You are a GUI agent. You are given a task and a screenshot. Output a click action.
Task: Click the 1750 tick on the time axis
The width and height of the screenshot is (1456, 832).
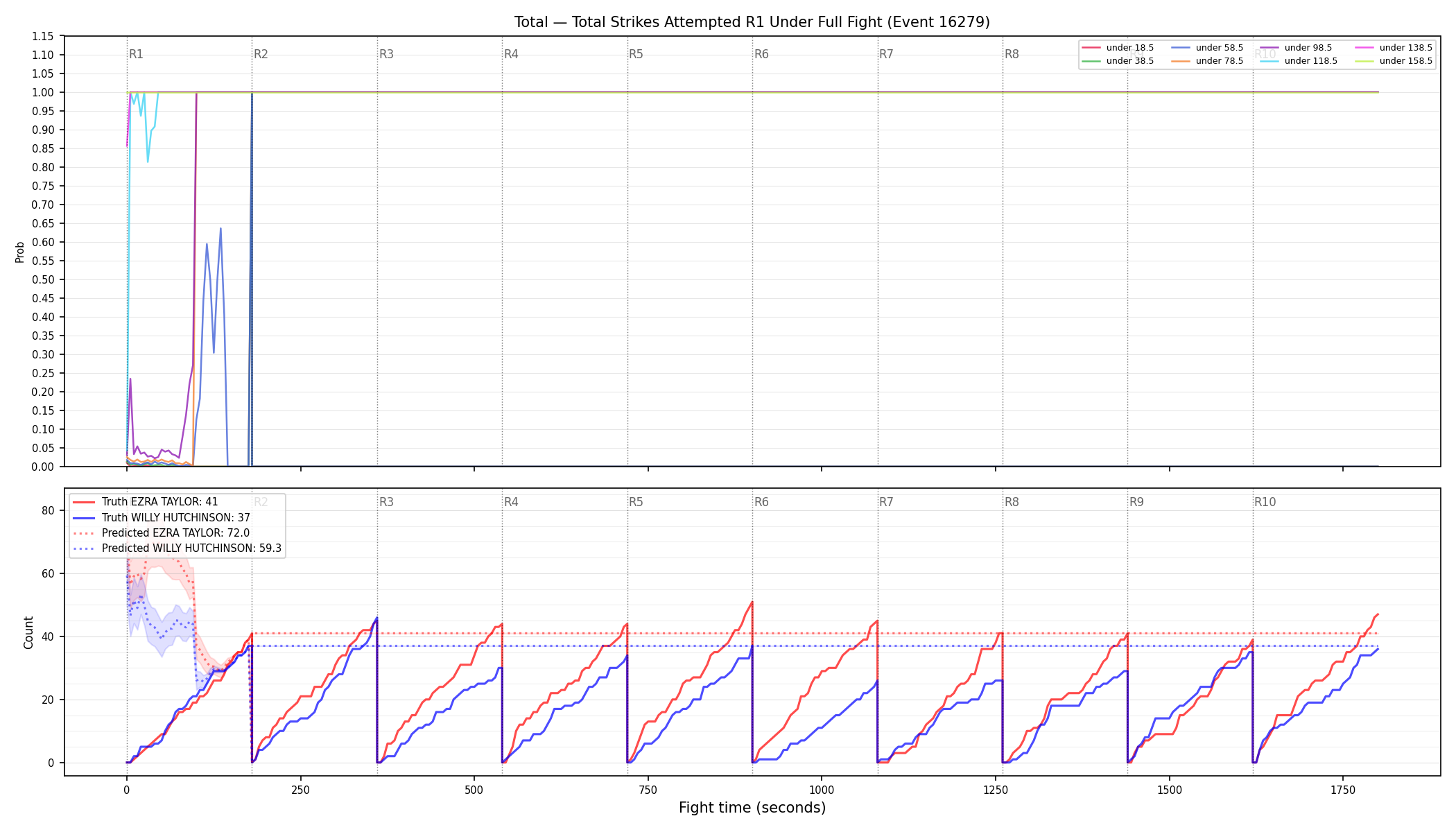pos(1343,790)
